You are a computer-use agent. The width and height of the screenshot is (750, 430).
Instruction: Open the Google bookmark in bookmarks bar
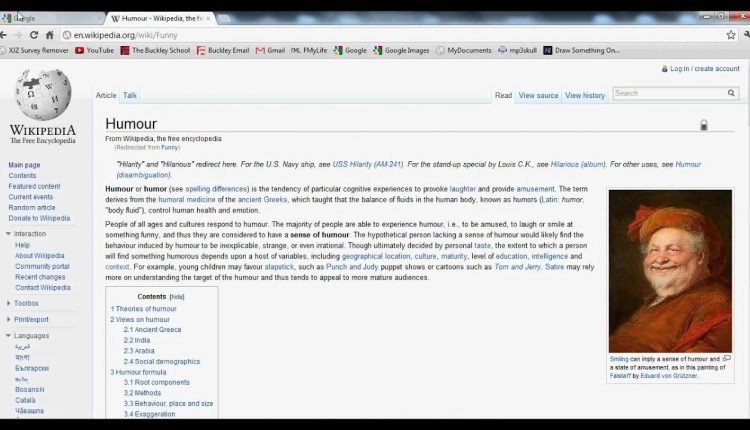click(350, 50)
